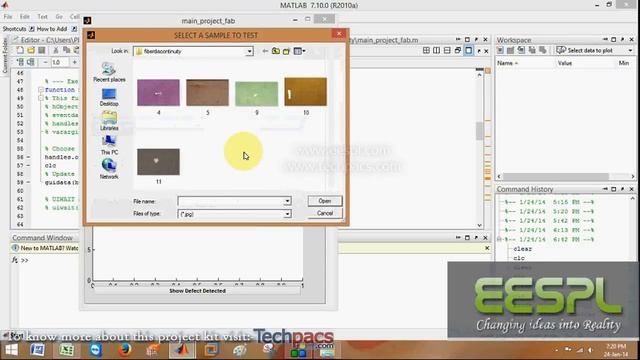640x360 pixels.
Task: Pick the green sample image 9
Action: [x=256, y=94]
